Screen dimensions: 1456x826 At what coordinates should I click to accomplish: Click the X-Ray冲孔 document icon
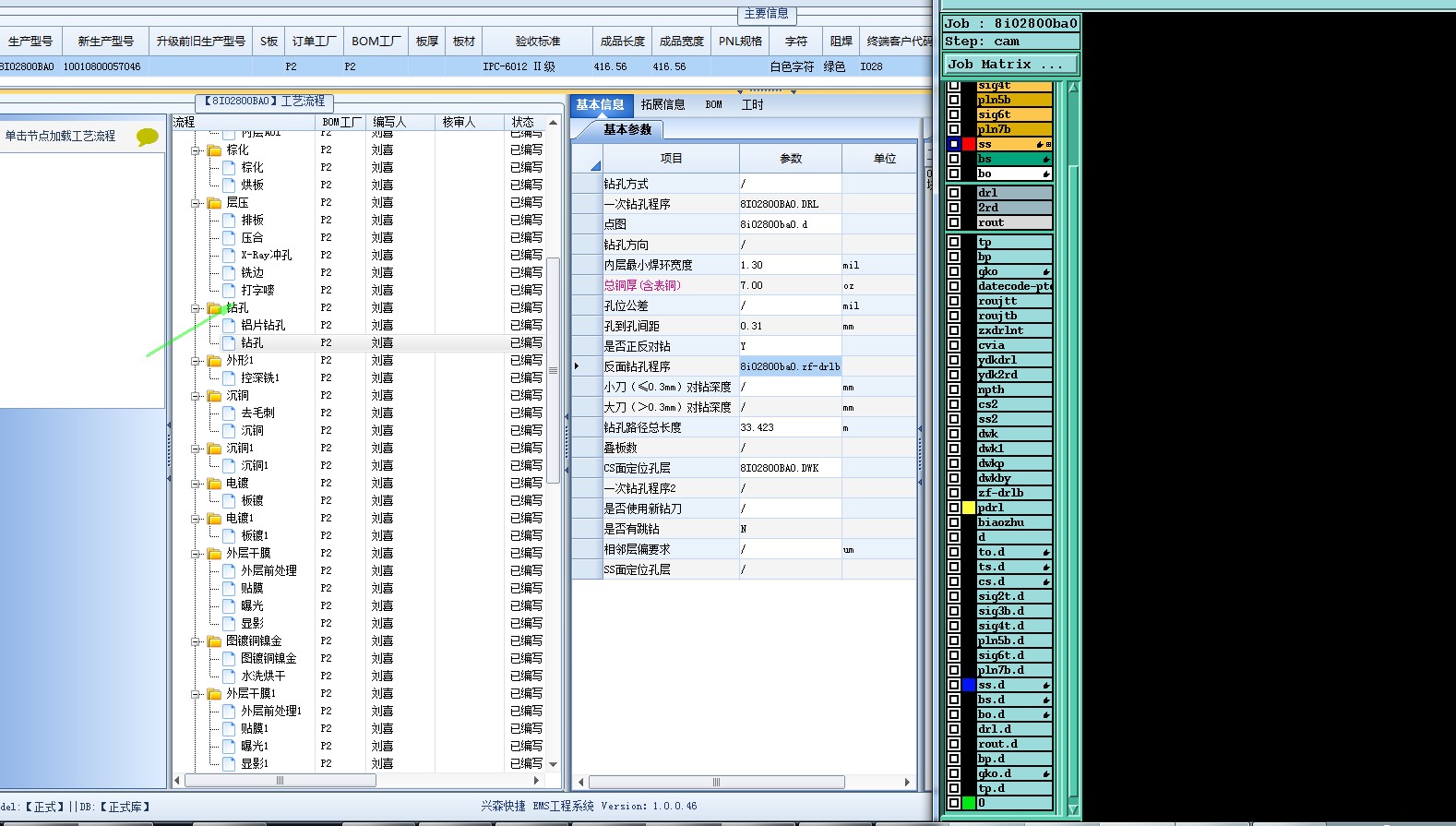[x=229, y=255]
